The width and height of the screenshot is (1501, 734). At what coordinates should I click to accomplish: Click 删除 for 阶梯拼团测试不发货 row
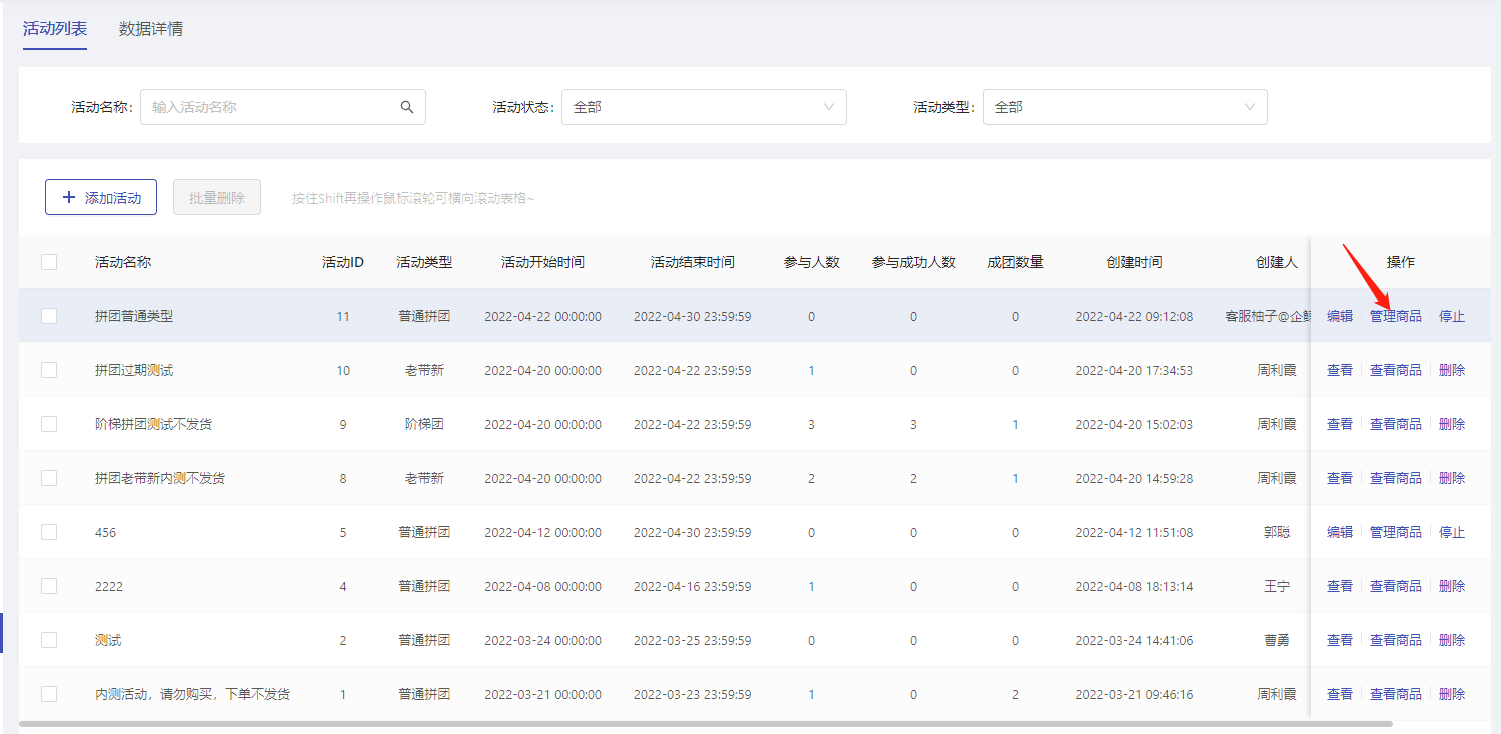[1452, 424]
